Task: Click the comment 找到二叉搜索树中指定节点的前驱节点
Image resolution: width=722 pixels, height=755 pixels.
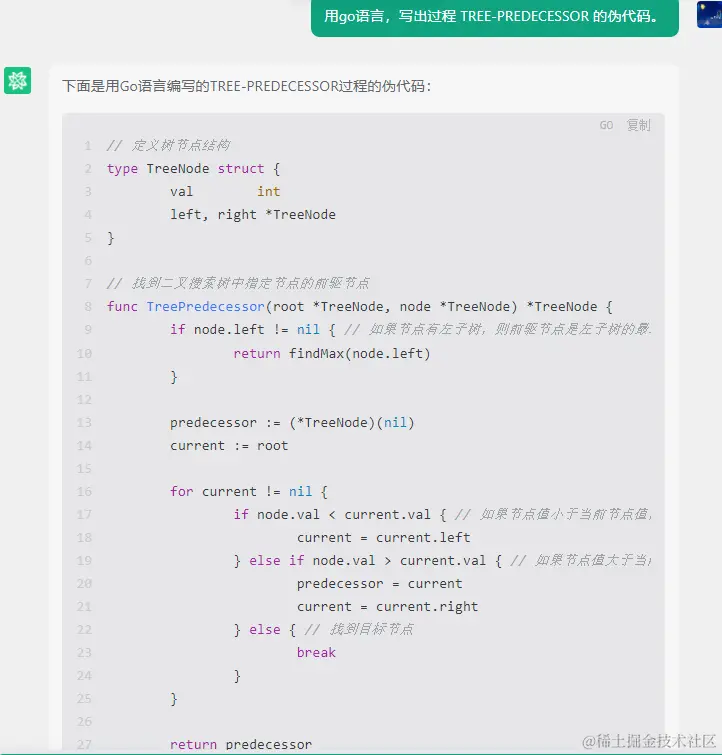Action: [238, 283]
